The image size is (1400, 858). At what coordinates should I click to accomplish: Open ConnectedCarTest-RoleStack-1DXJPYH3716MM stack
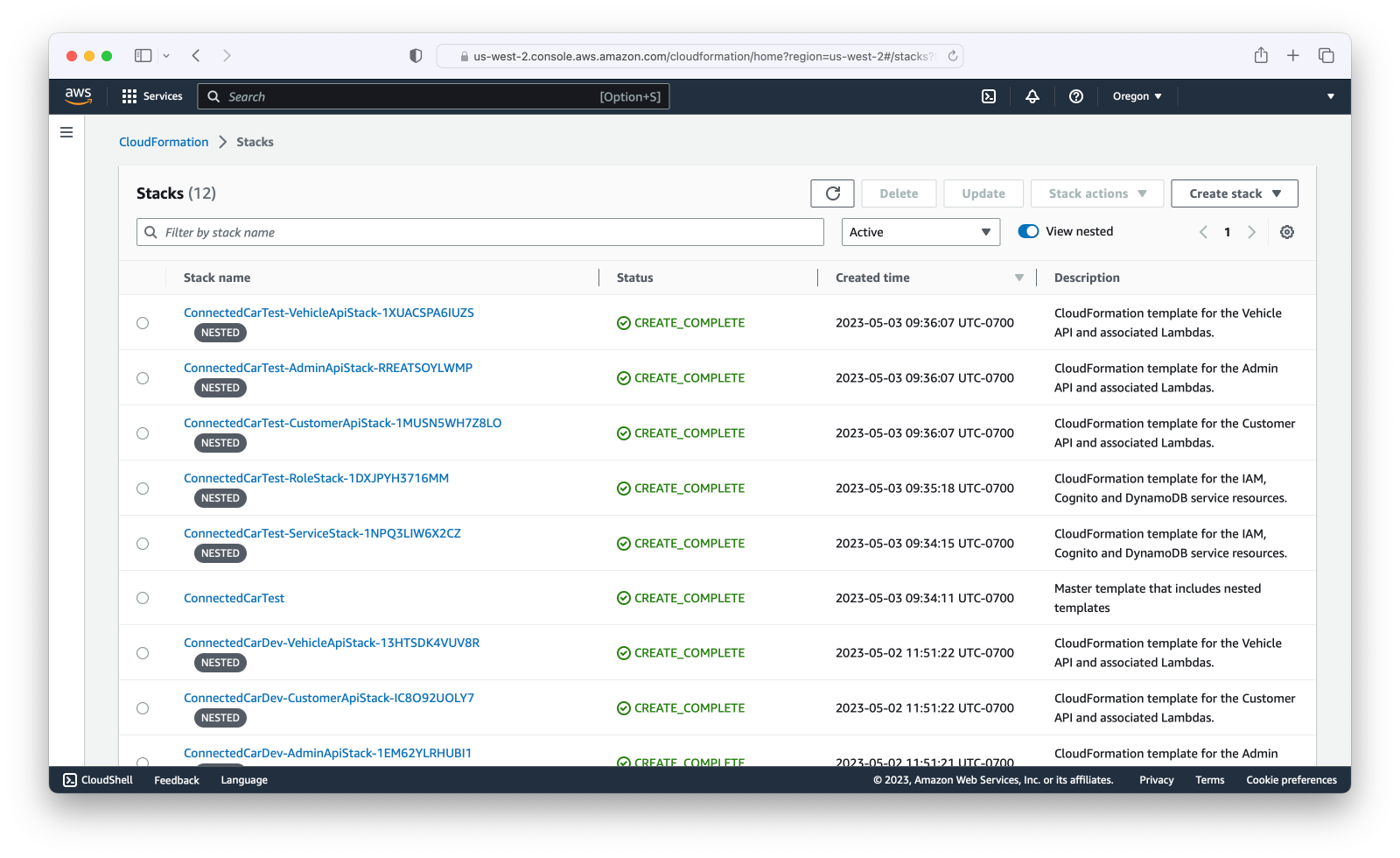(316, 478)
